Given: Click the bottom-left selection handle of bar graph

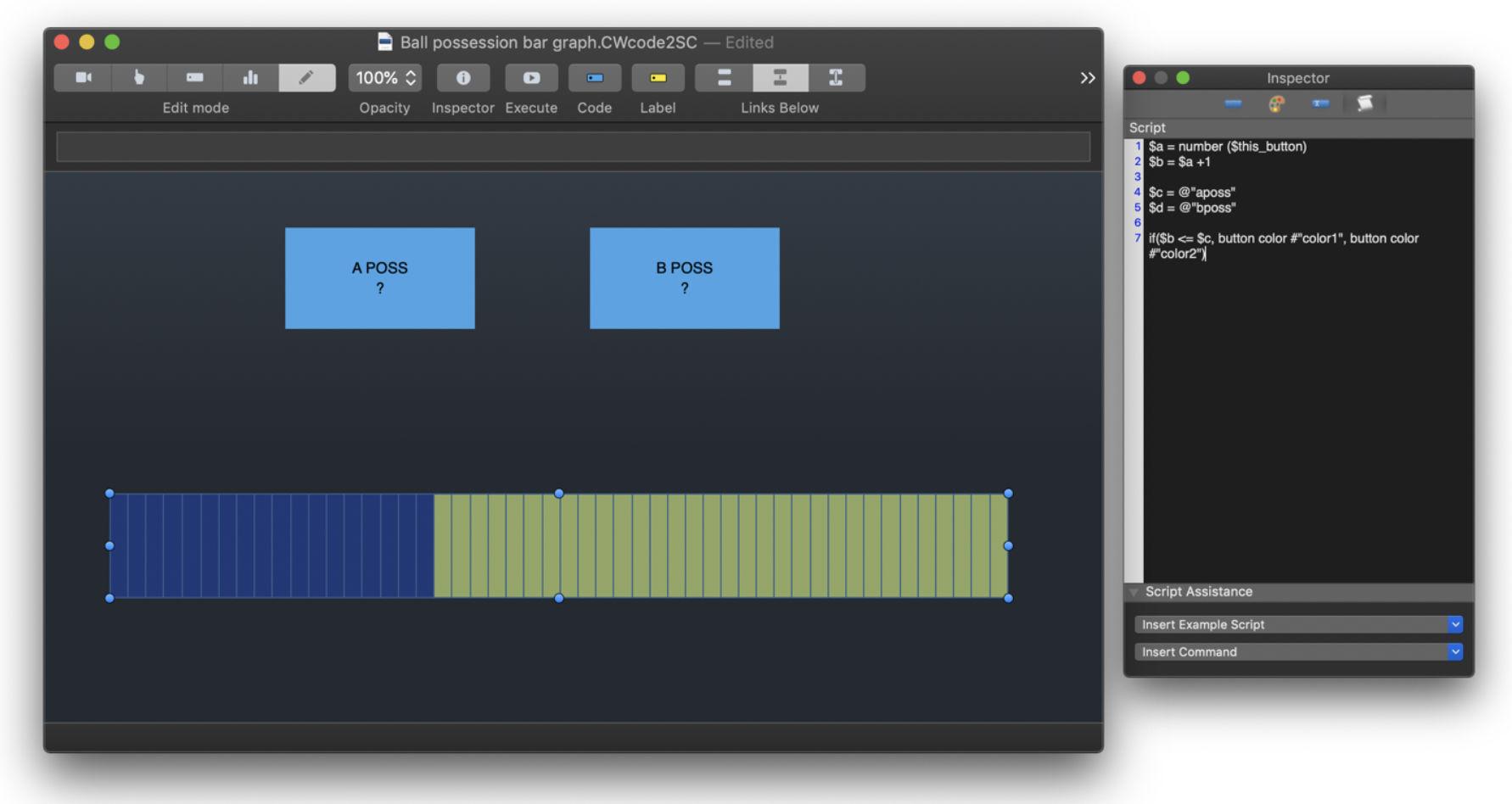Looking at the screenshot, I should [109, 598].
